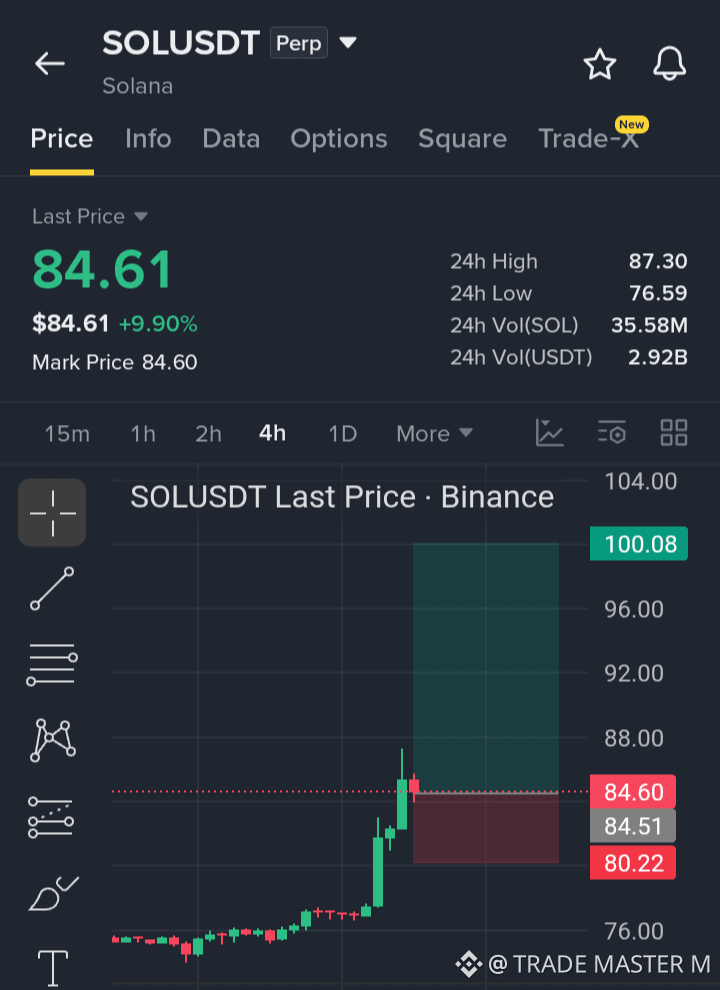This screenshot has width=720, height=990.
Task: Click the 24h High value 87.30
Action: pyautogui.click(x=657, y=261)
